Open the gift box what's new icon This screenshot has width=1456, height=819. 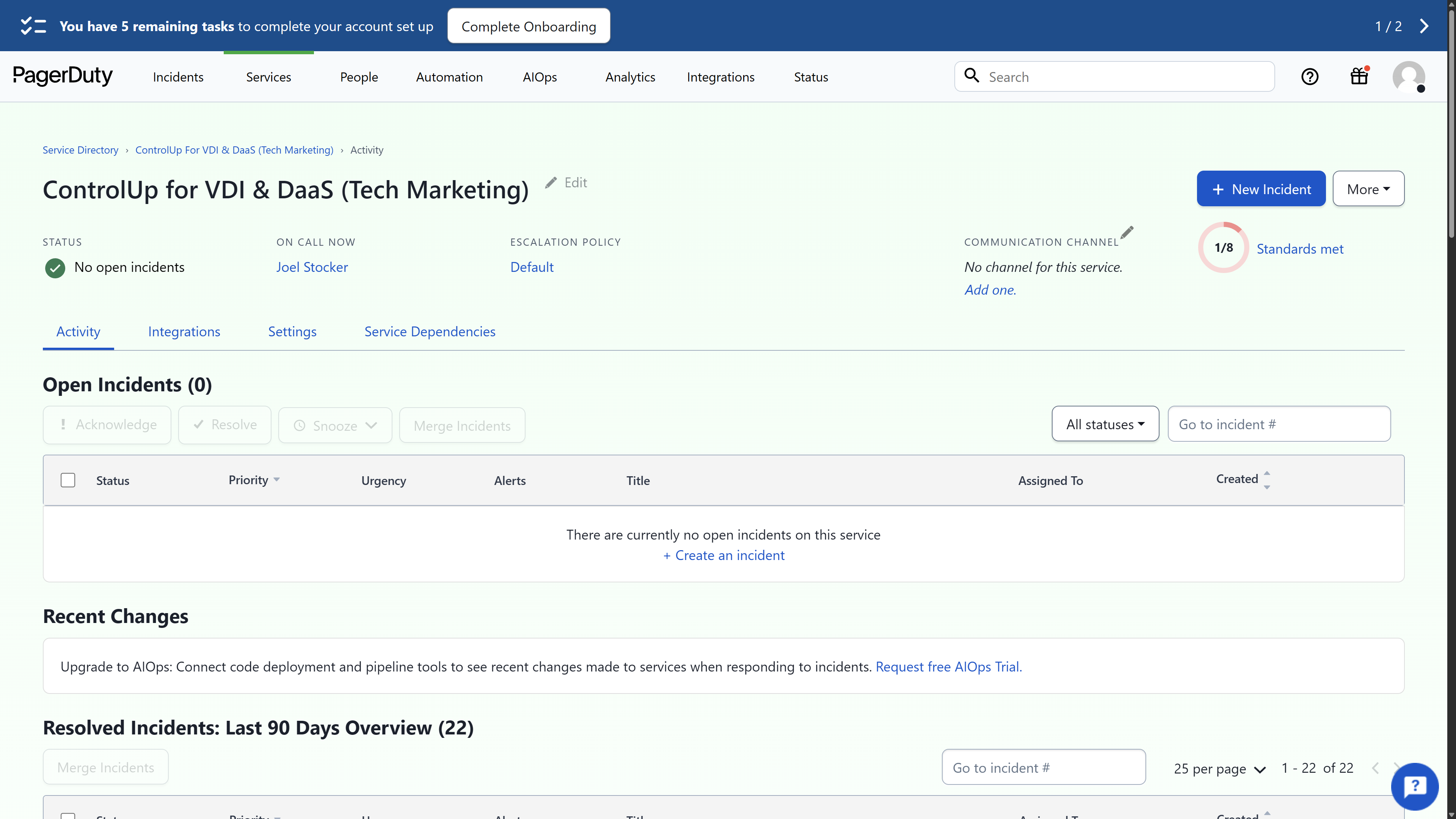click(1359, 76)
